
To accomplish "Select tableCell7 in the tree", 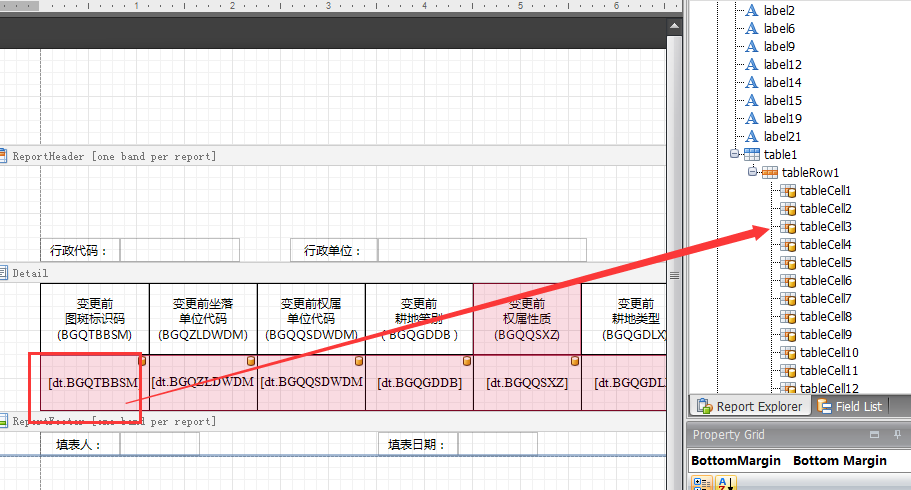I will pyautogui.click(x=826, y=299).
